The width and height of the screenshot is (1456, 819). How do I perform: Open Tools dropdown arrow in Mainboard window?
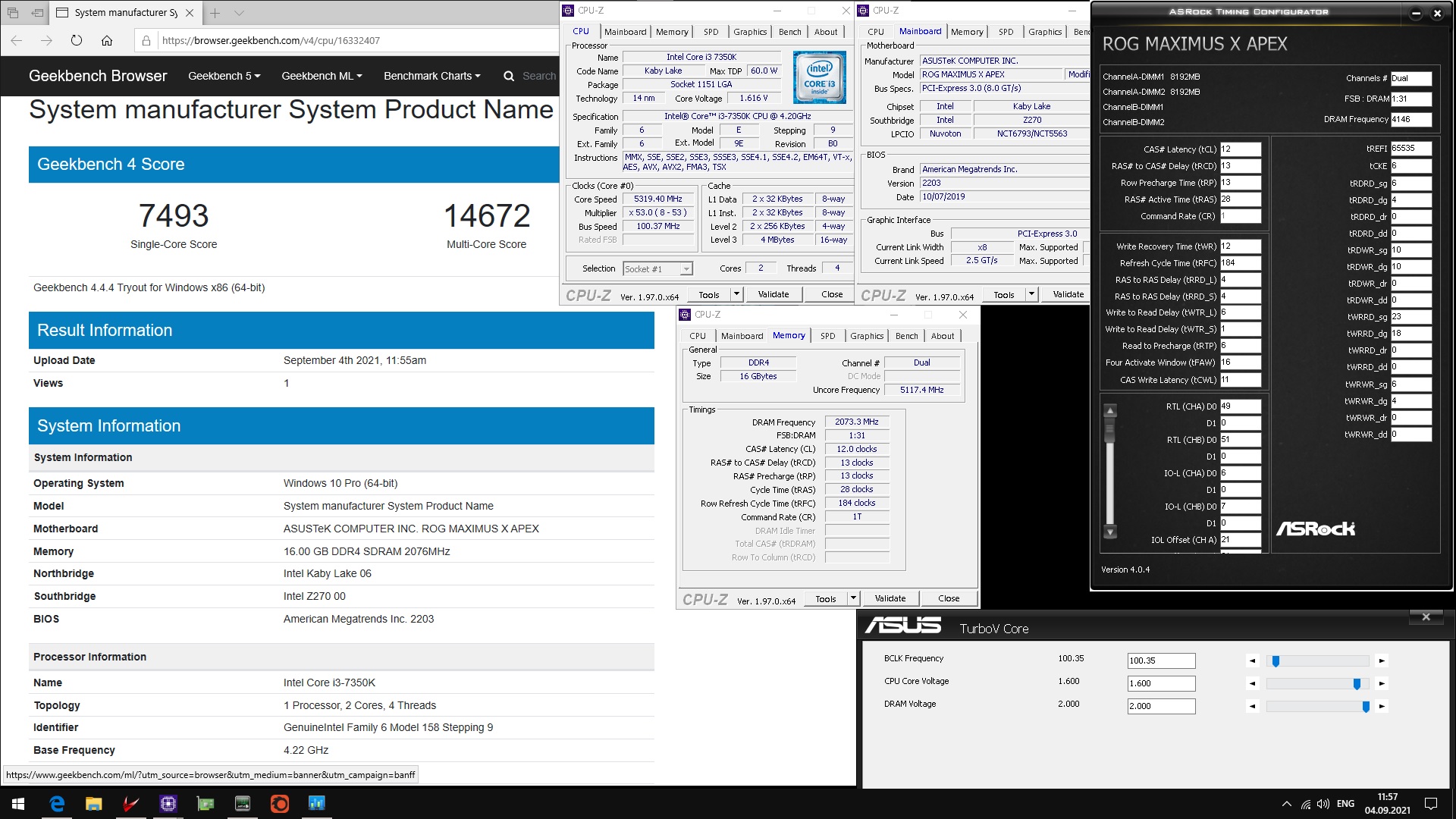point(1031,294)
